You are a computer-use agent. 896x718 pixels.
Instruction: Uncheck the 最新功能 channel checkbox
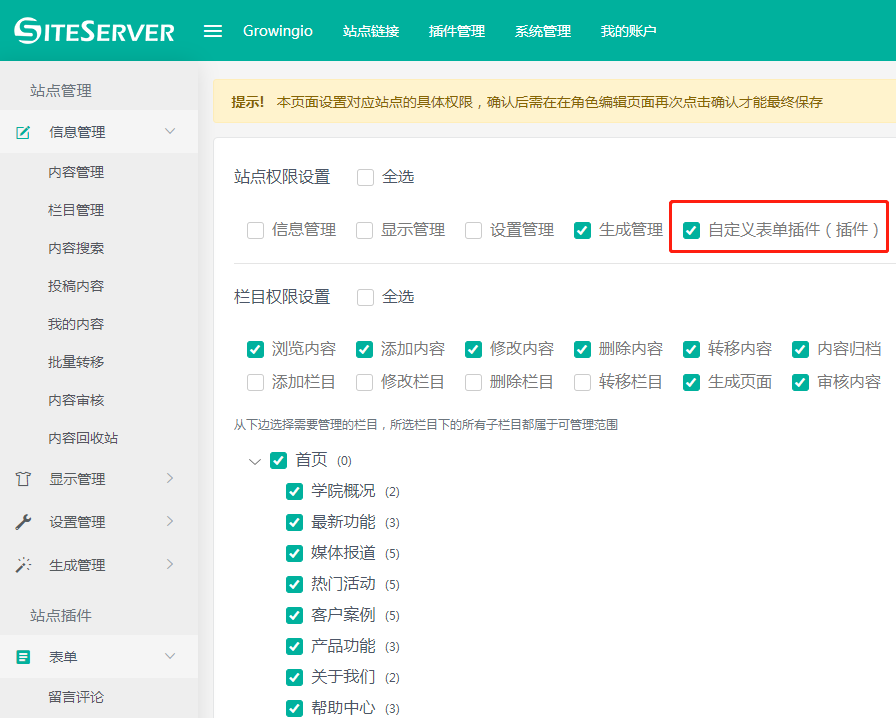click(x=294, y=522)
